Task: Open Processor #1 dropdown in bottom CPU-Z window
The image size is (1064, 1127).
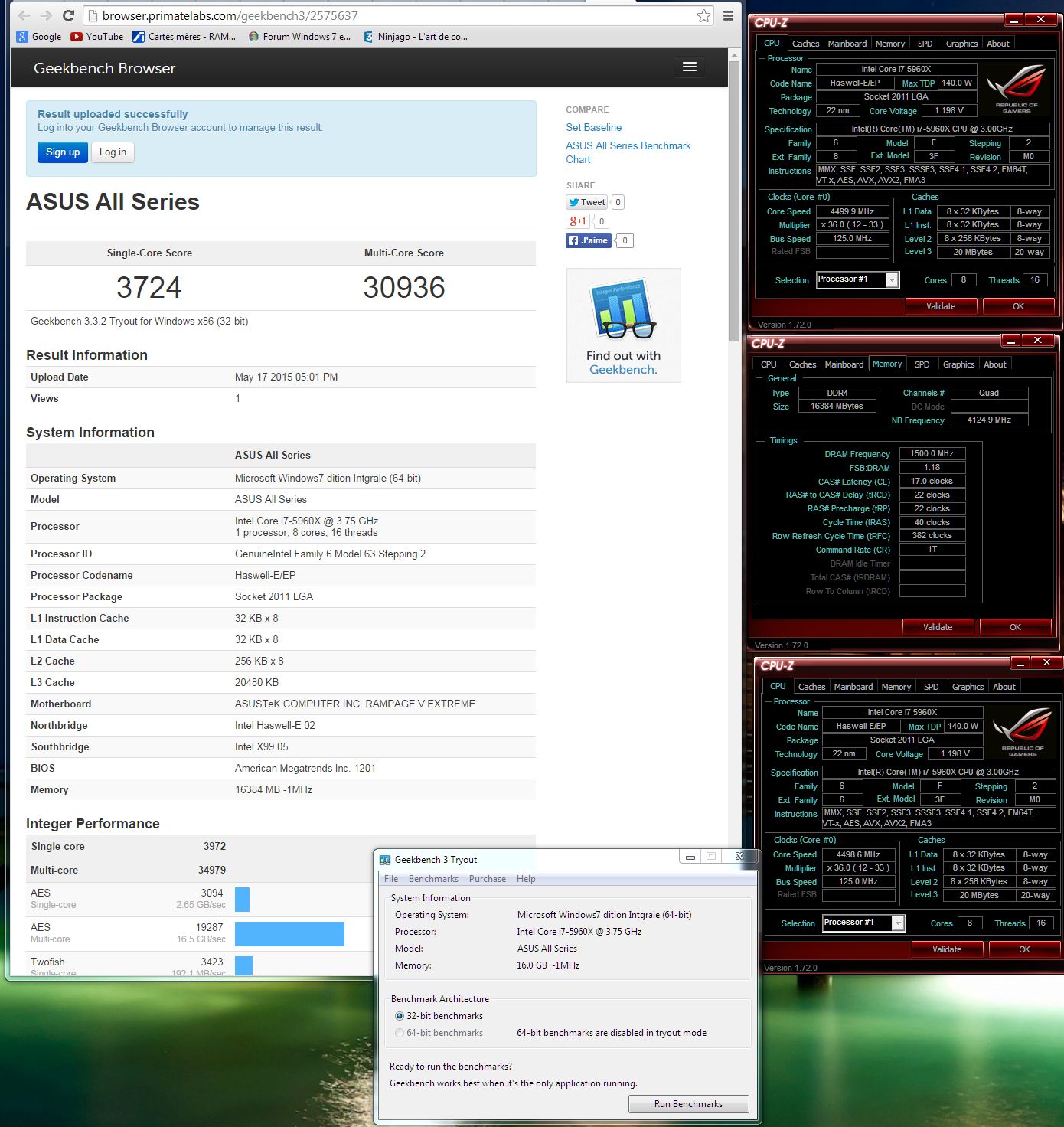Action: pyautogui.click(x=898, y=923)
